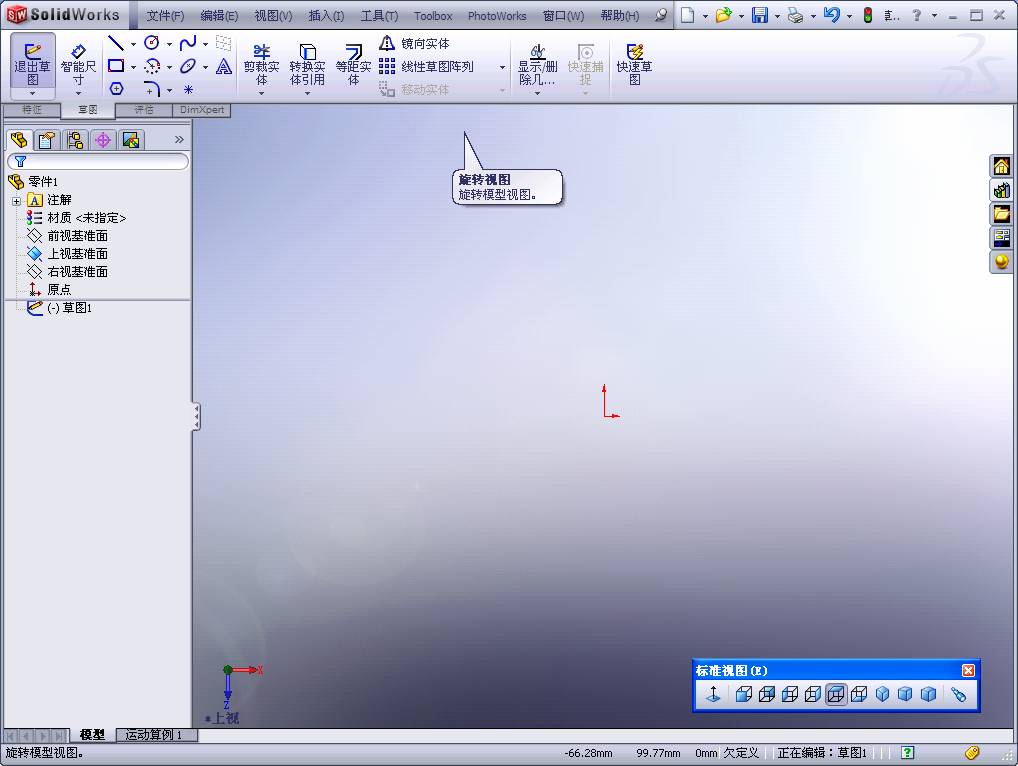Screen dimensions: 1018x766
Task: Click the Trim Entities (剪裁实体) tool
Action: pyautogui.click(x=262, y=65)
